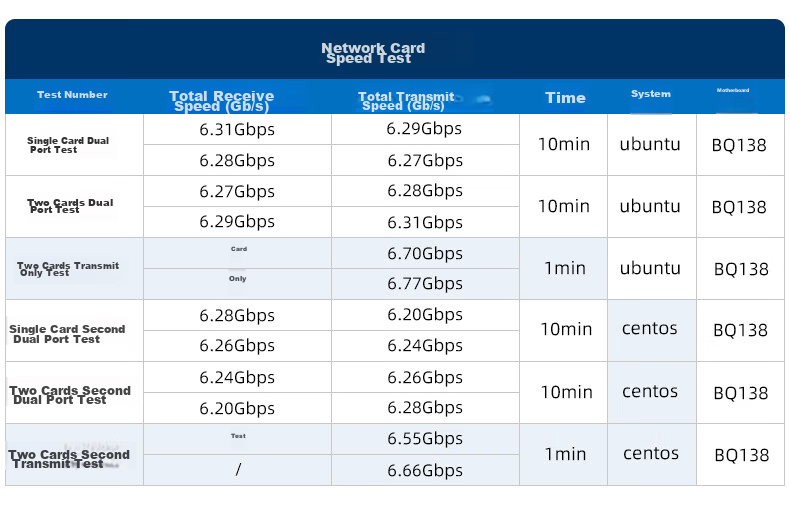Image resolution: width=790 pixels, height=512 pixels.
Task: Select Two Cards Second Transmit Test label
Action: pos(69,459)
